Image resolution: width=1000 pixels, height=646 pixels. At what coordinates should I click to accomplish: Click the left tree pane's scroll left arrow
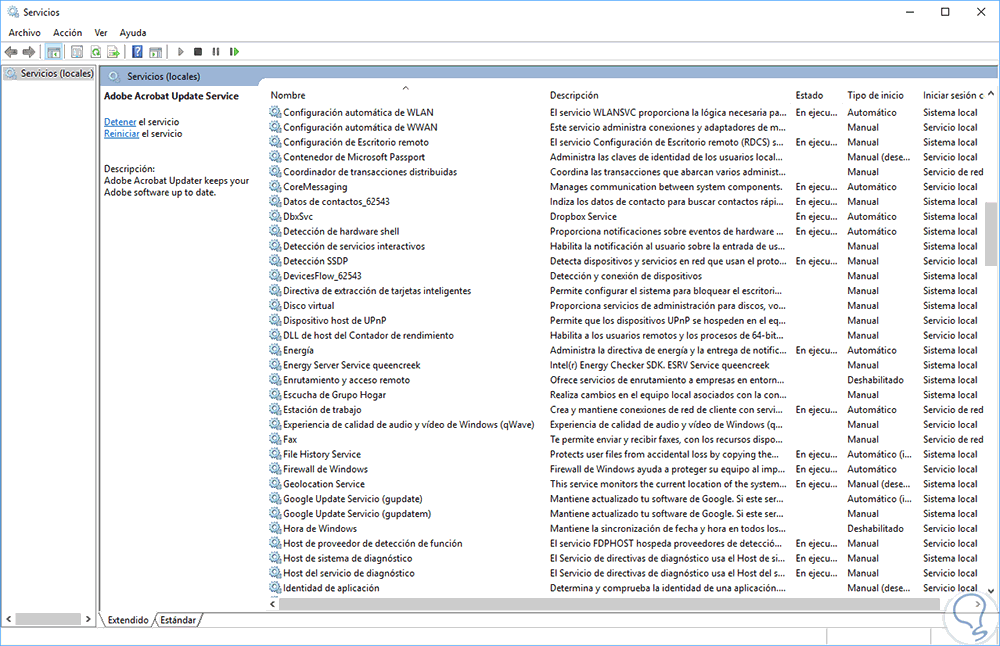[8, 619]
